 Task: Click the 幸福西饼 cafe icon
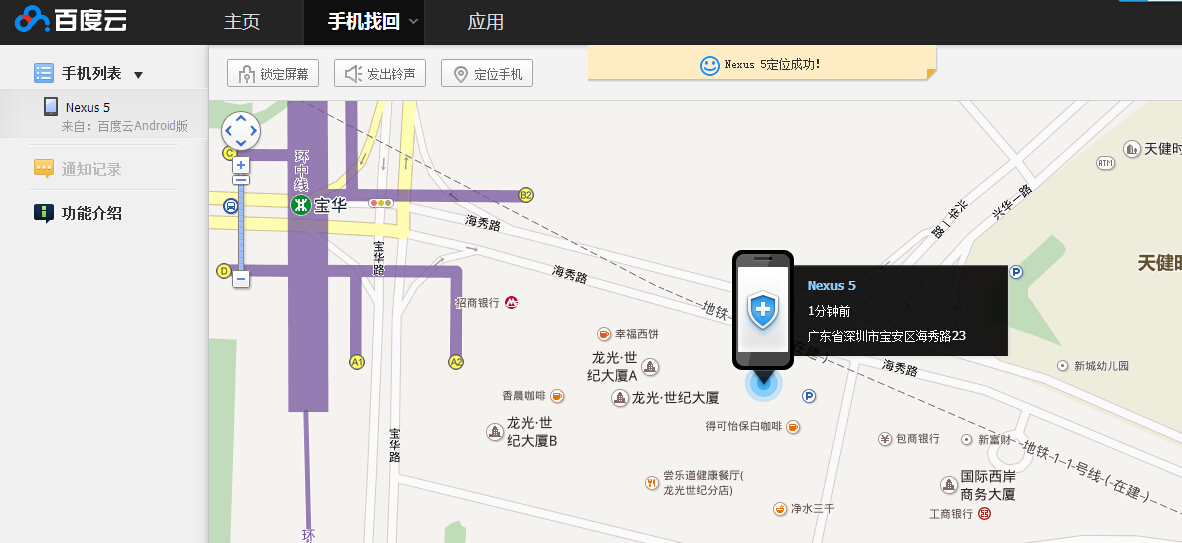[x=604, y=333]
